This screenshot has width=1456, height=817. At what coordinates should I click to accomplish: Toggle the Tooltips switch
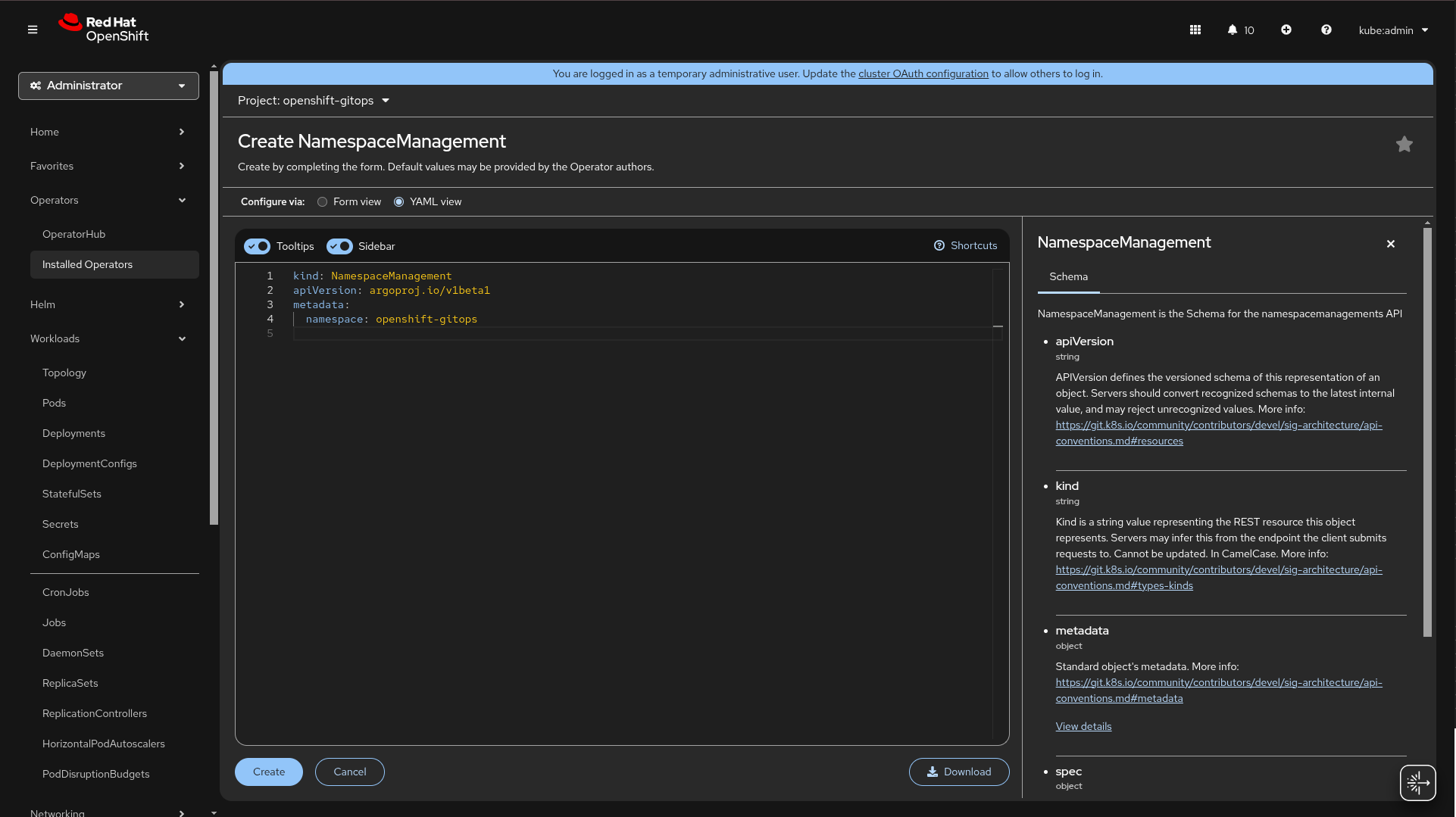tap(257, 246)
